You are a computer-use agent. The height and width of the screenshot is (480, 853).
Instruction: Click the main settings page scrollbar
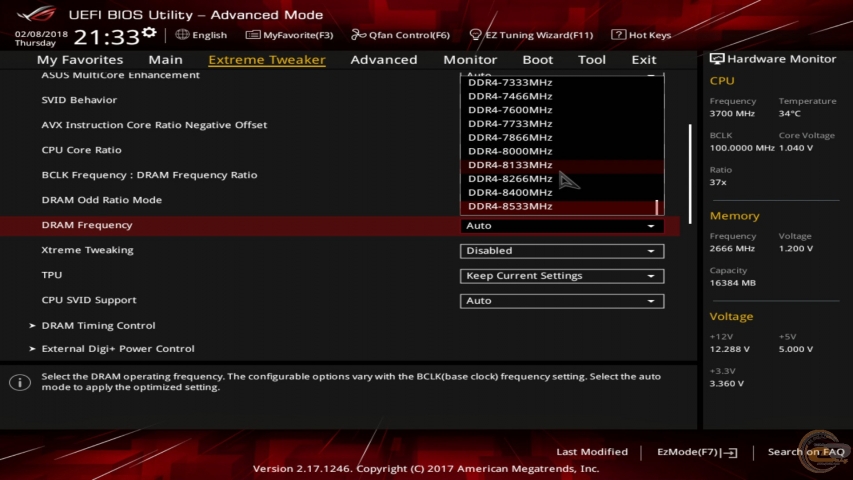tap(690, 174)
